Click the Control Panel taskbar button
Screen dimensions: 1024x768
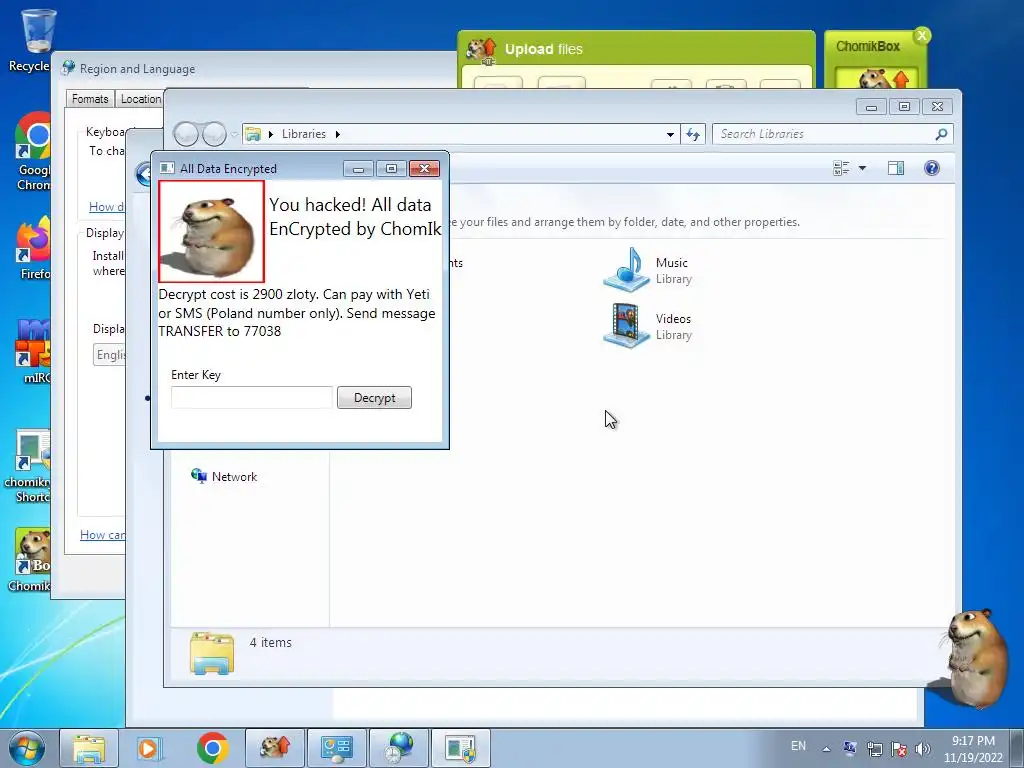(x=337, y=748)
